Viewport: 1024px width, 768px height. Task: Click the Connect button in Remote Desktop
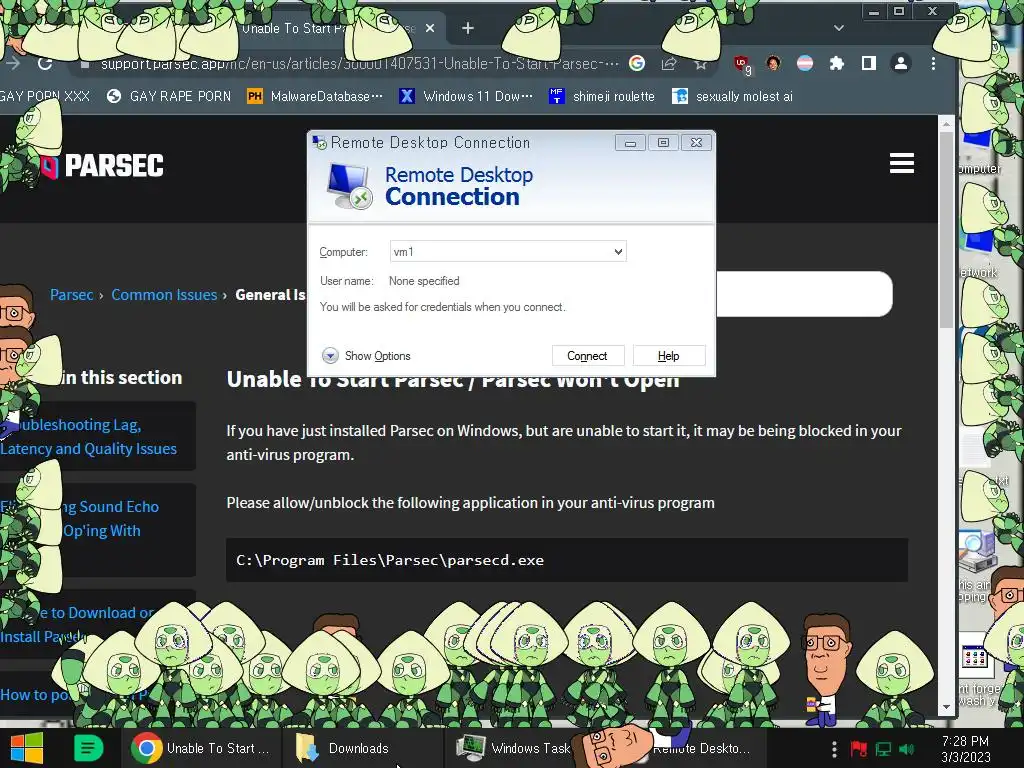[x=588, y=356]
